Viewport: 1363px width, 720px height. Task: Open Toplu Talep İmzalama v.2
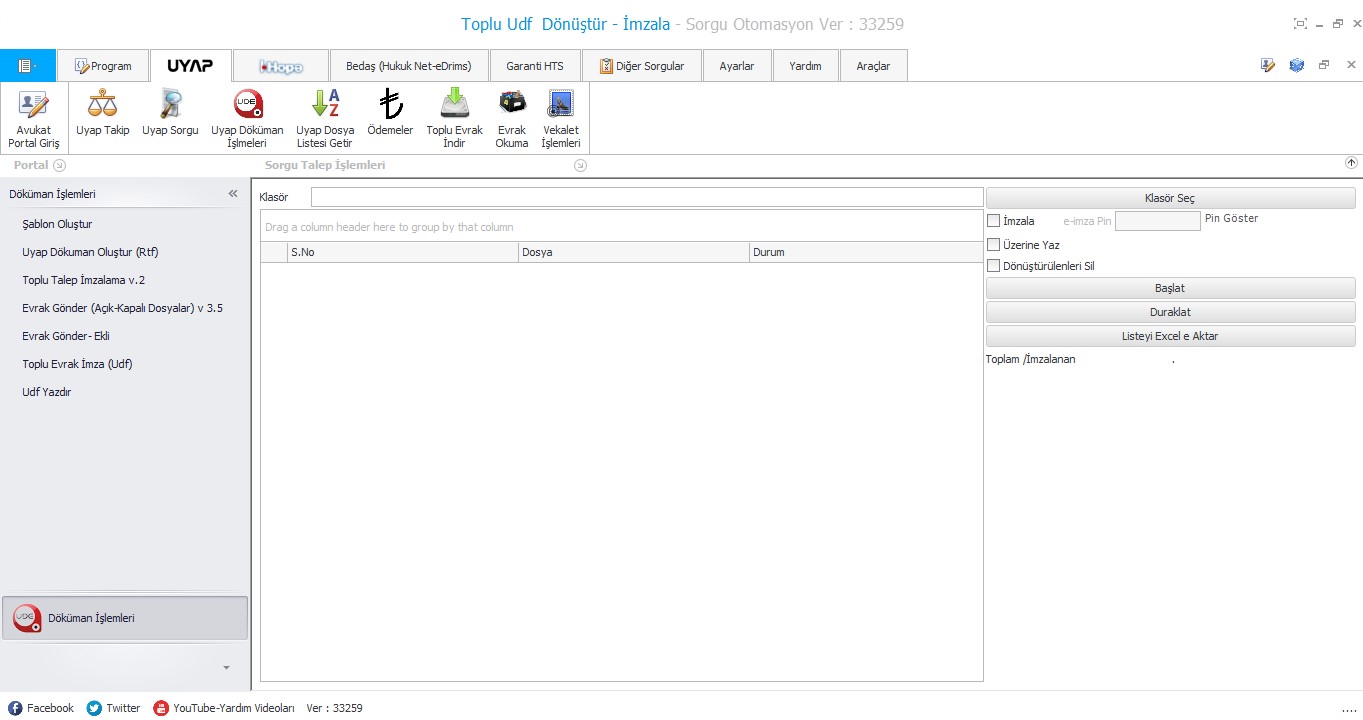pyautogui.click(x=84, y=280)
